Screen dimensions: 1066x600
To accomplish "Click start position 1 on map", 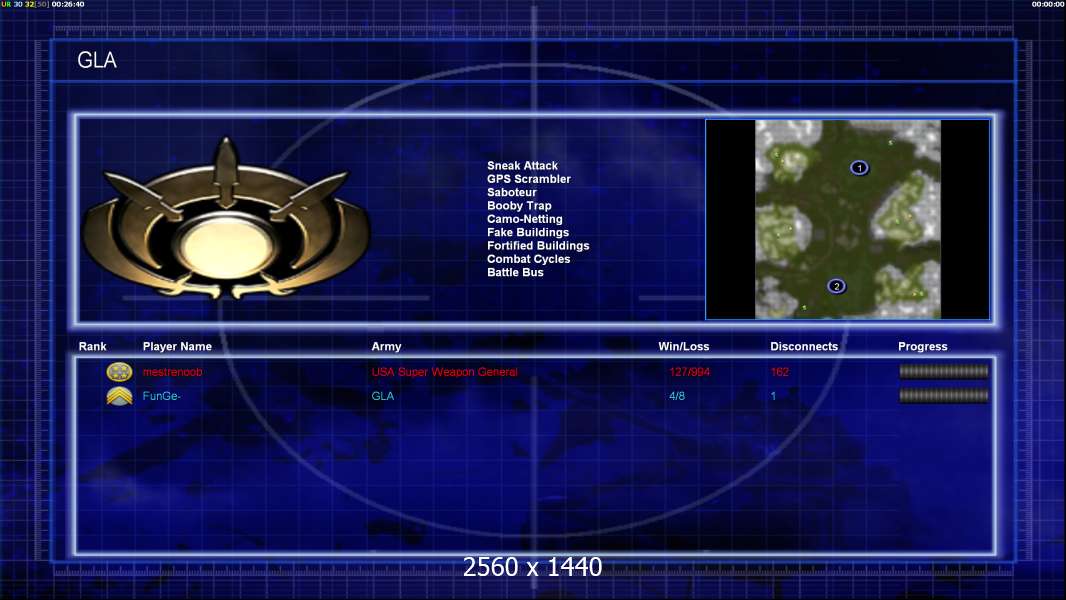I will [x=859, y=168].
